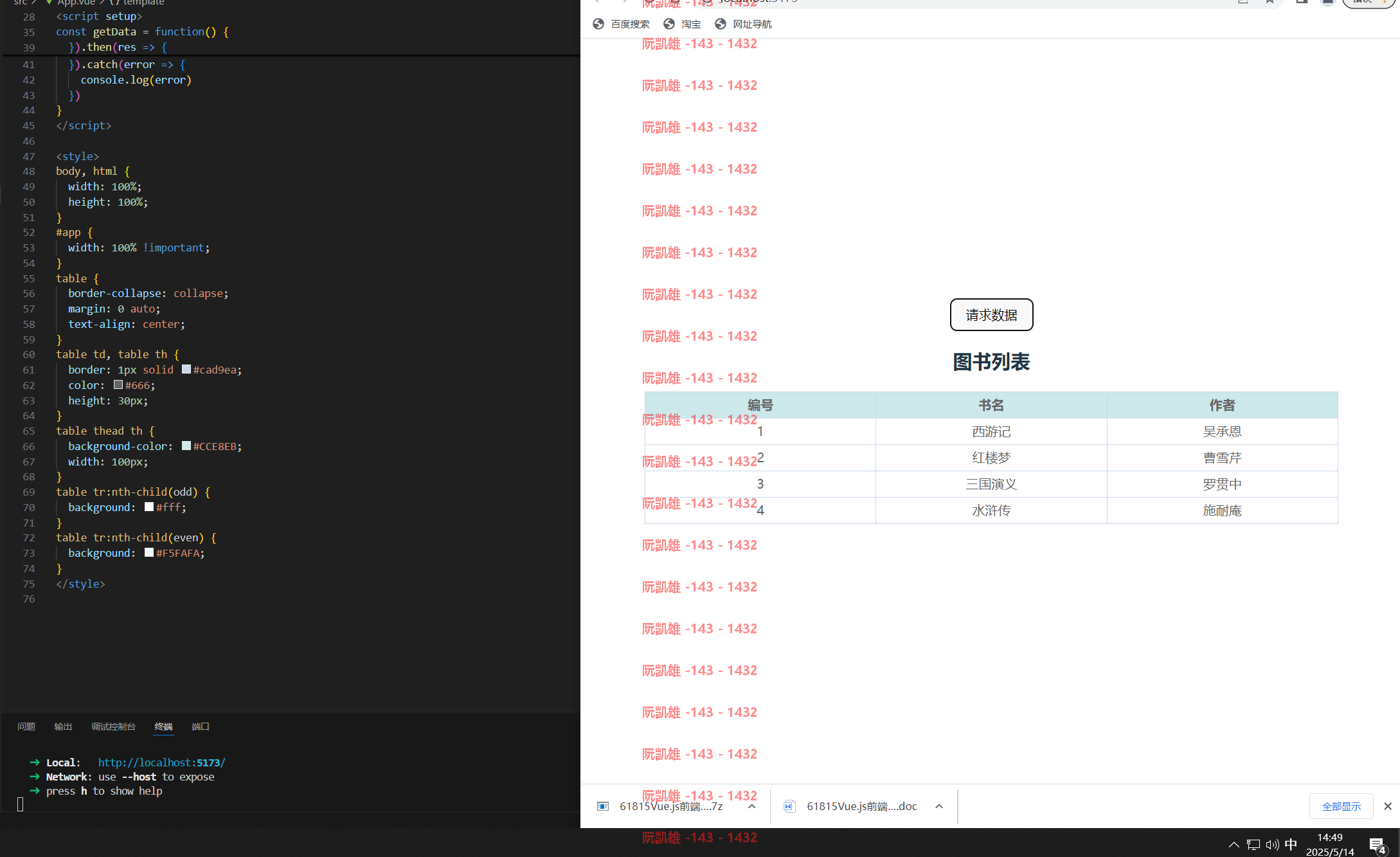
Task: Place cursor on console.log(error) line
Action: (136, 80)
